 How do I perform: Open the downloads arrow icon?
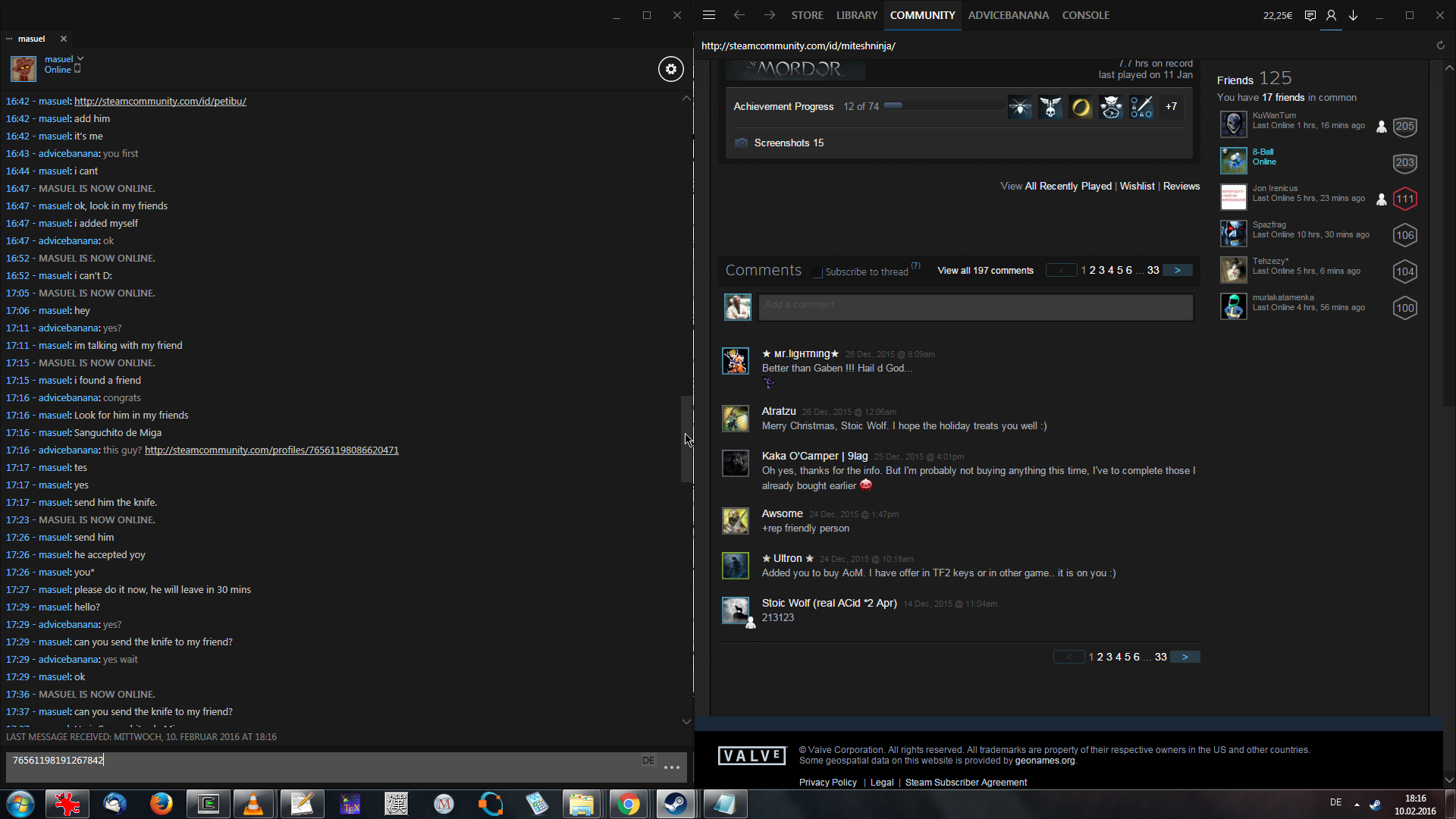tap(1353, 15)
